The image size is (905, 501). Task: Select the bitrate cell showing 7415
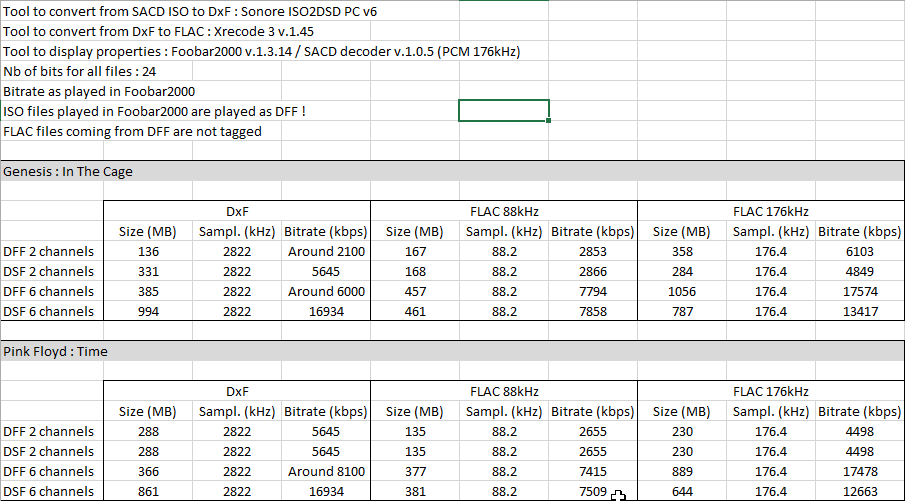click(x=593, y=472)
